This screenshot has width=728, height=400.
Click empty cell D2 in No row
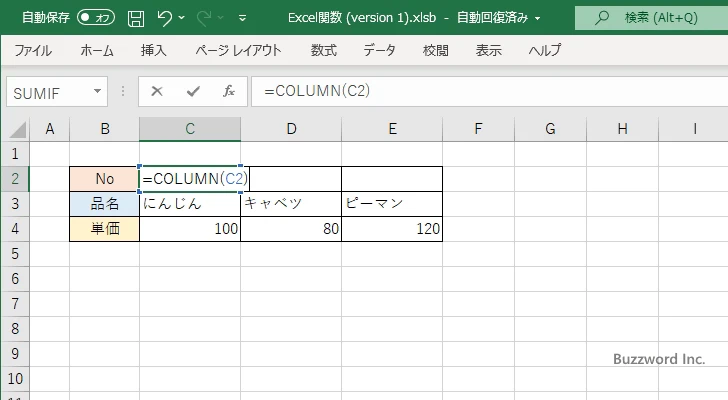[296, 179]
